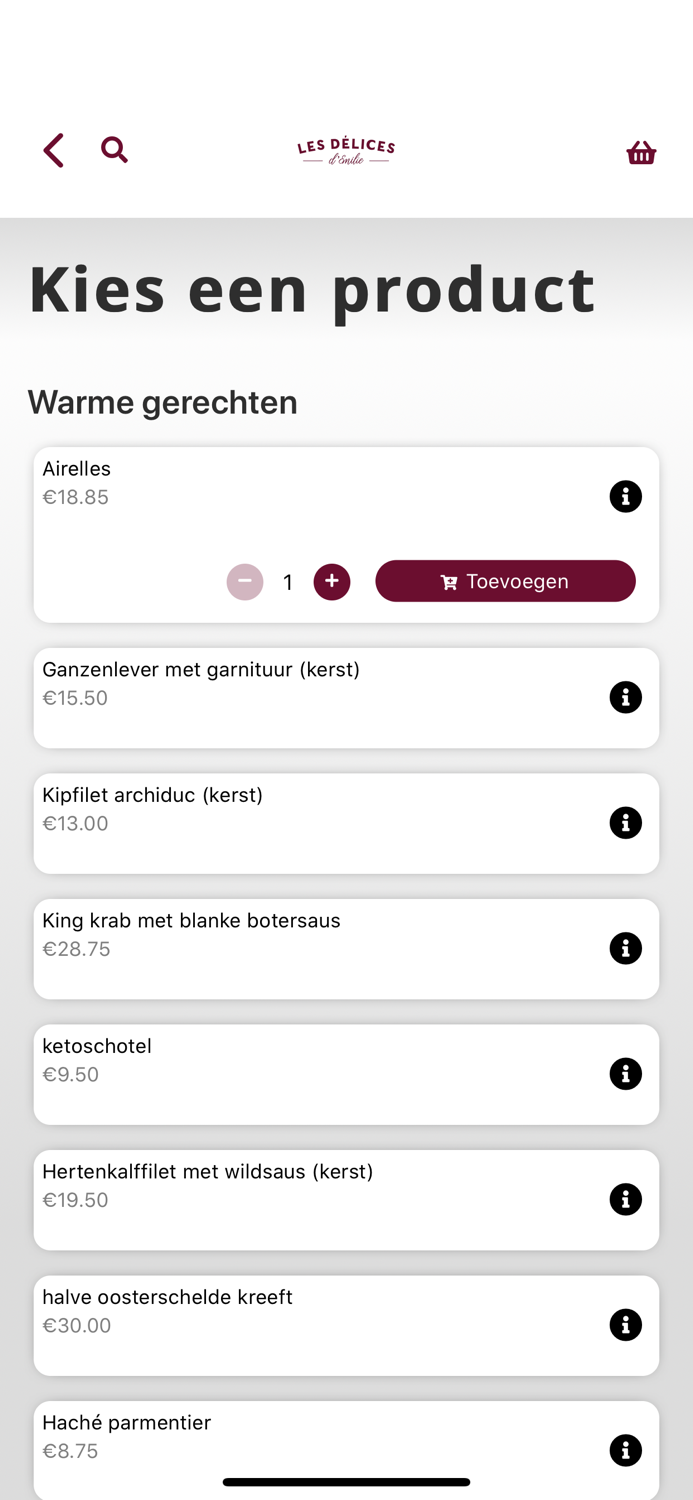Screen dimensions: 693x1500
Task: Show info for King krab met blanke botersaus
Action: click(x=625, y=948)
